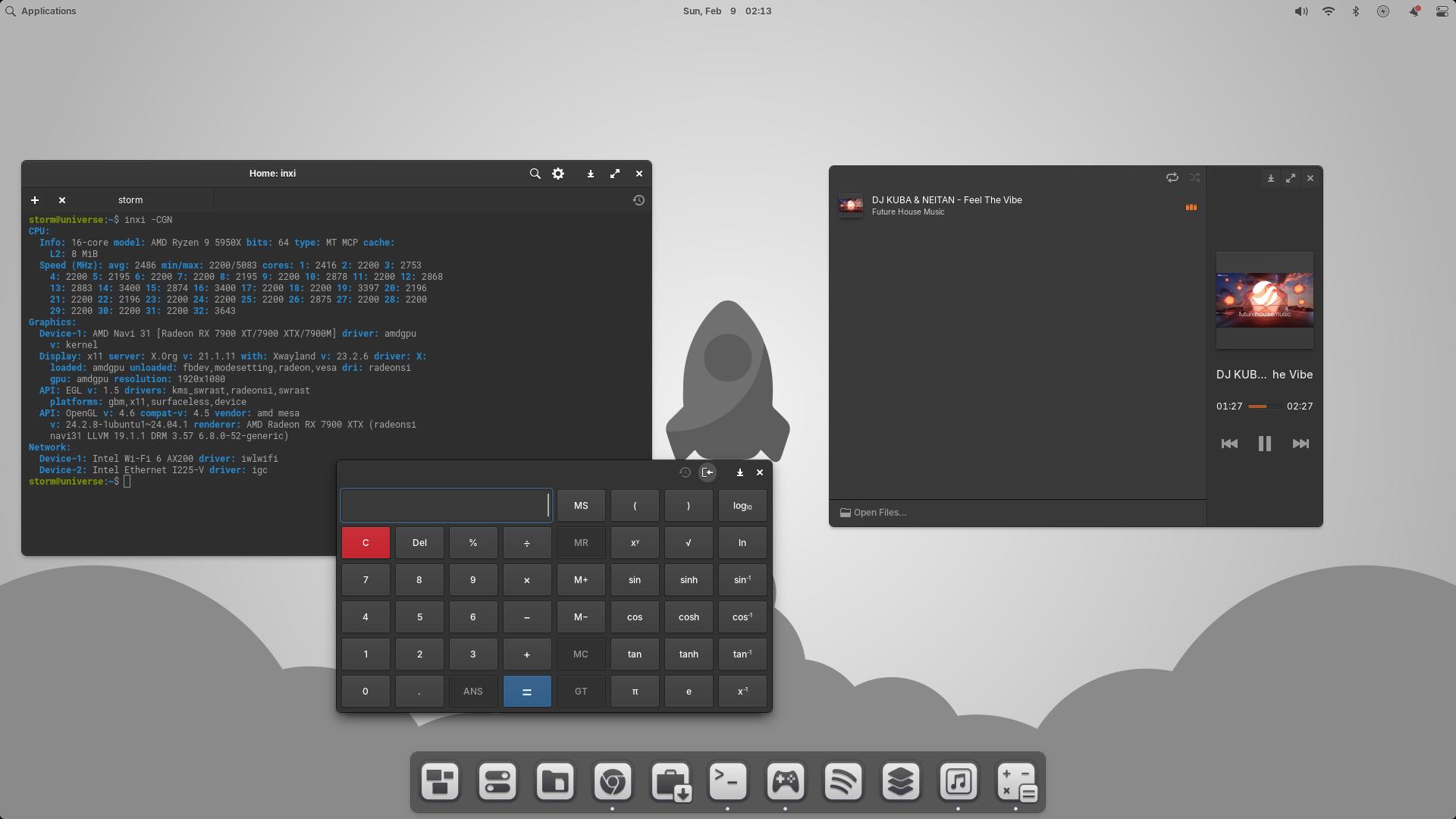Add a new terminal tab

[x=35, y=200]
